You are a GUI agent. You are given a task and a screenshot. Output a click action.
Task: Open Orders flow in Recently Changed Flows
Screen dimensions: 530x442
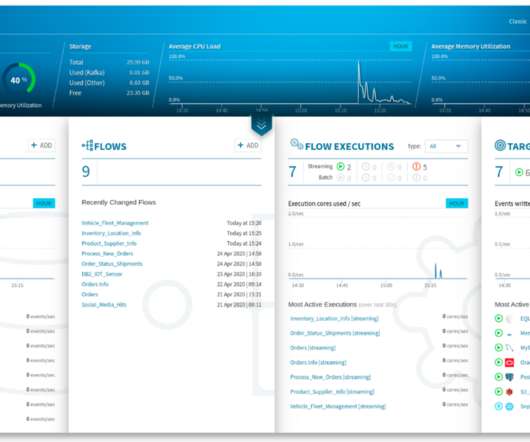[90, 294]
